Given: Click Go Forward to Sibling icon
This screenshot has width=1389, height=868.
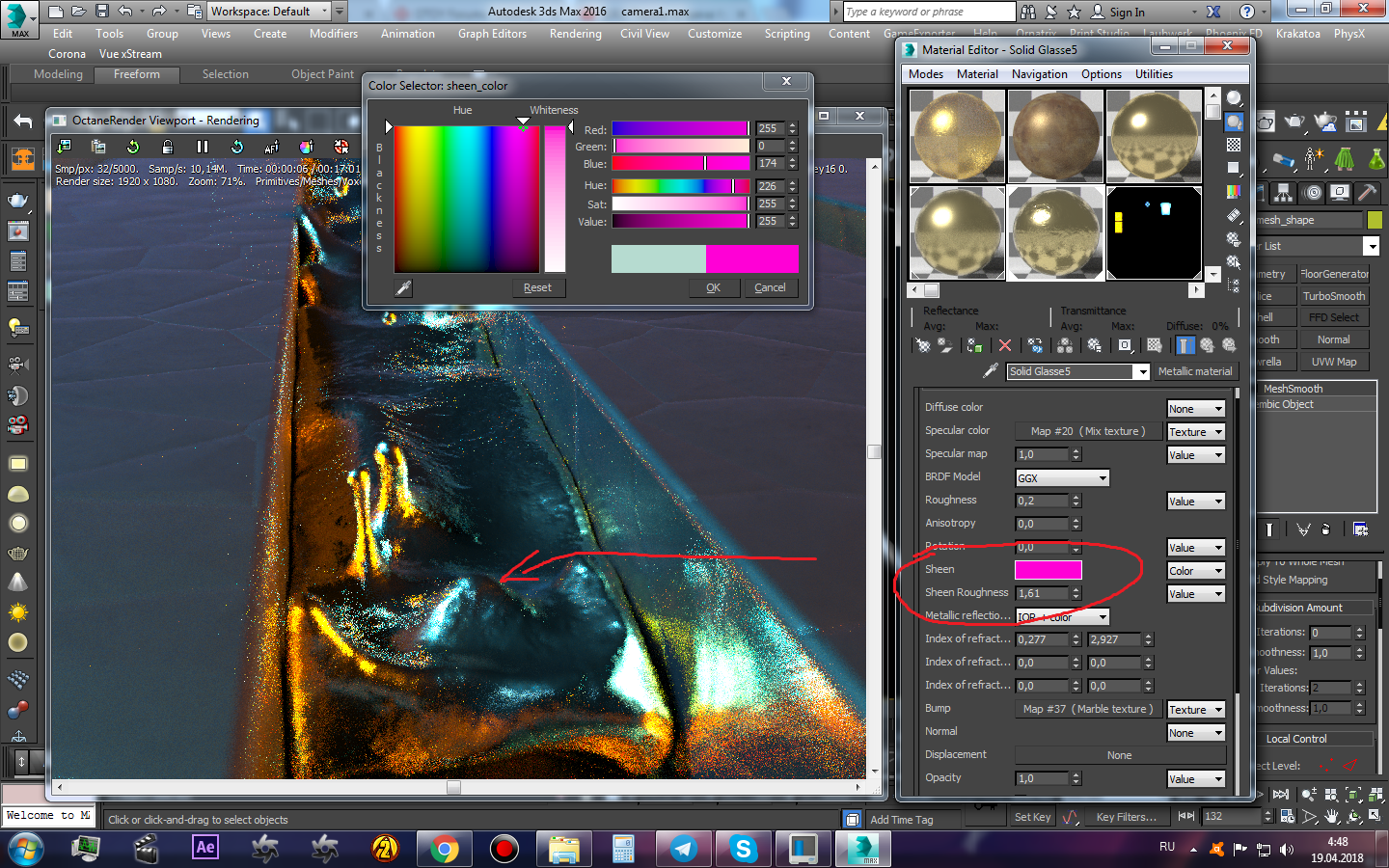Looking at the screenshot, I should pos(1229,345).
